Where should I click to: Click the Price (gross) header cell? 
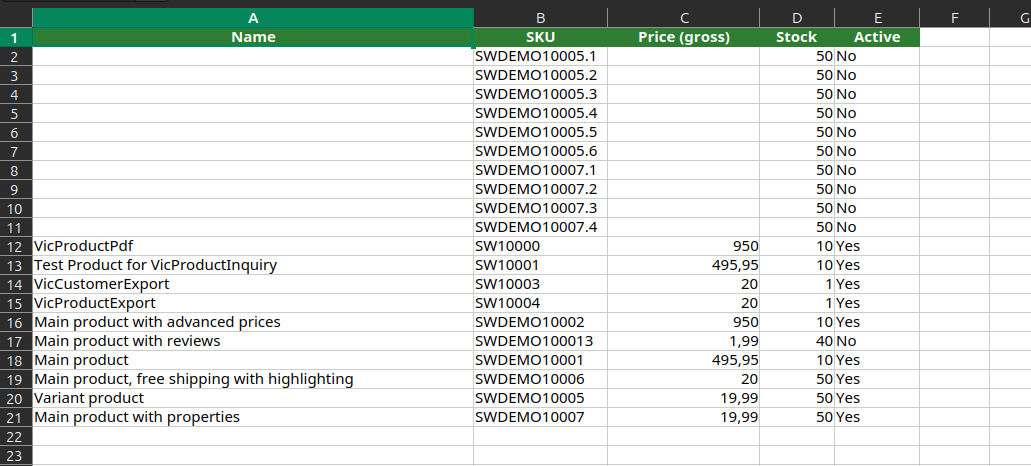[x=684, y=37]
